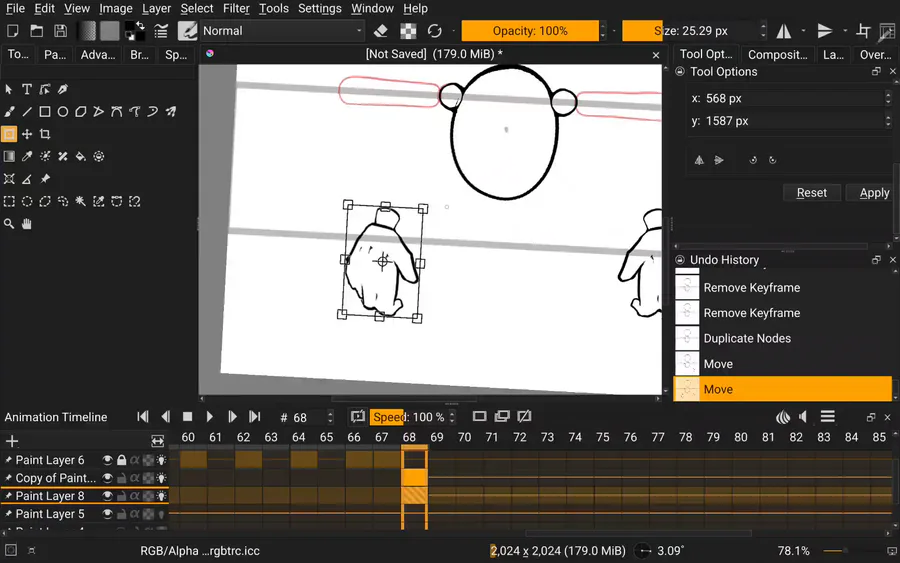This screenshot has height=563, width=900.
Task: Stop the animation playback
Action: 187,417
